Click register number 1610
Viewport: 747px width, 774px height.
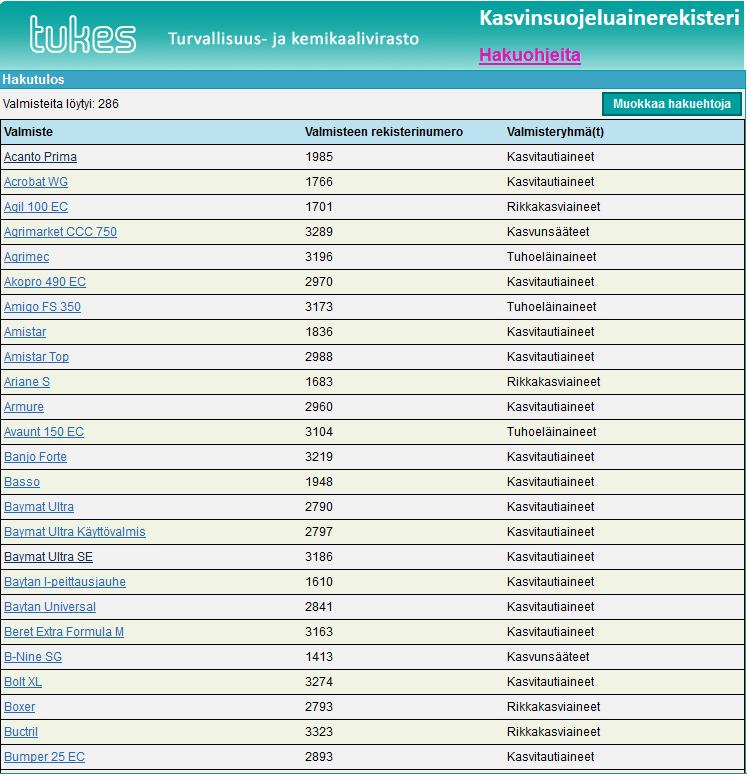click(x=319, y=582)
